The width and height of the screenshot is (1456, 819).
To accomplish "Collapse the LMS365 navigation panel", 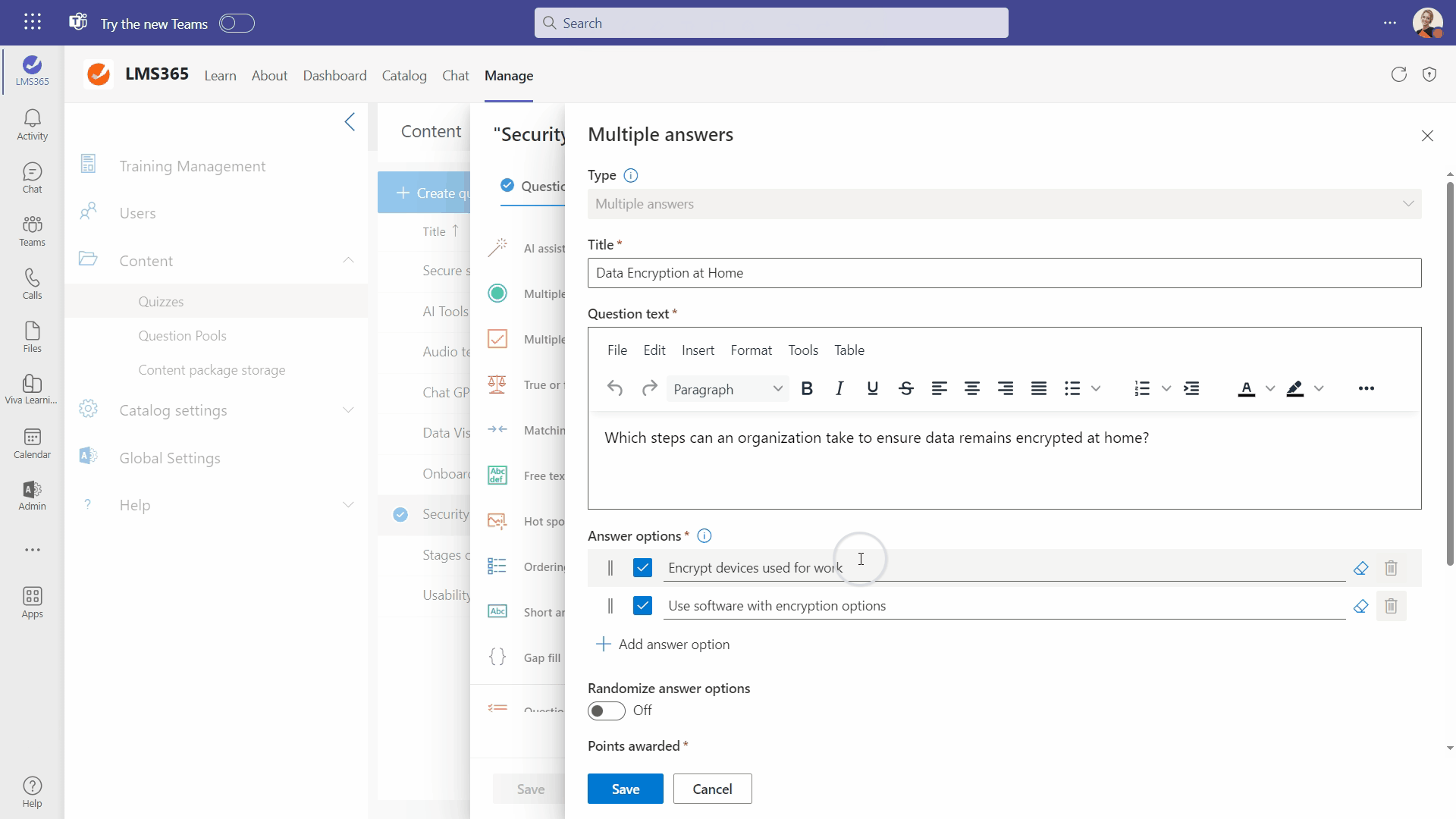I will [x=350, y=122].
